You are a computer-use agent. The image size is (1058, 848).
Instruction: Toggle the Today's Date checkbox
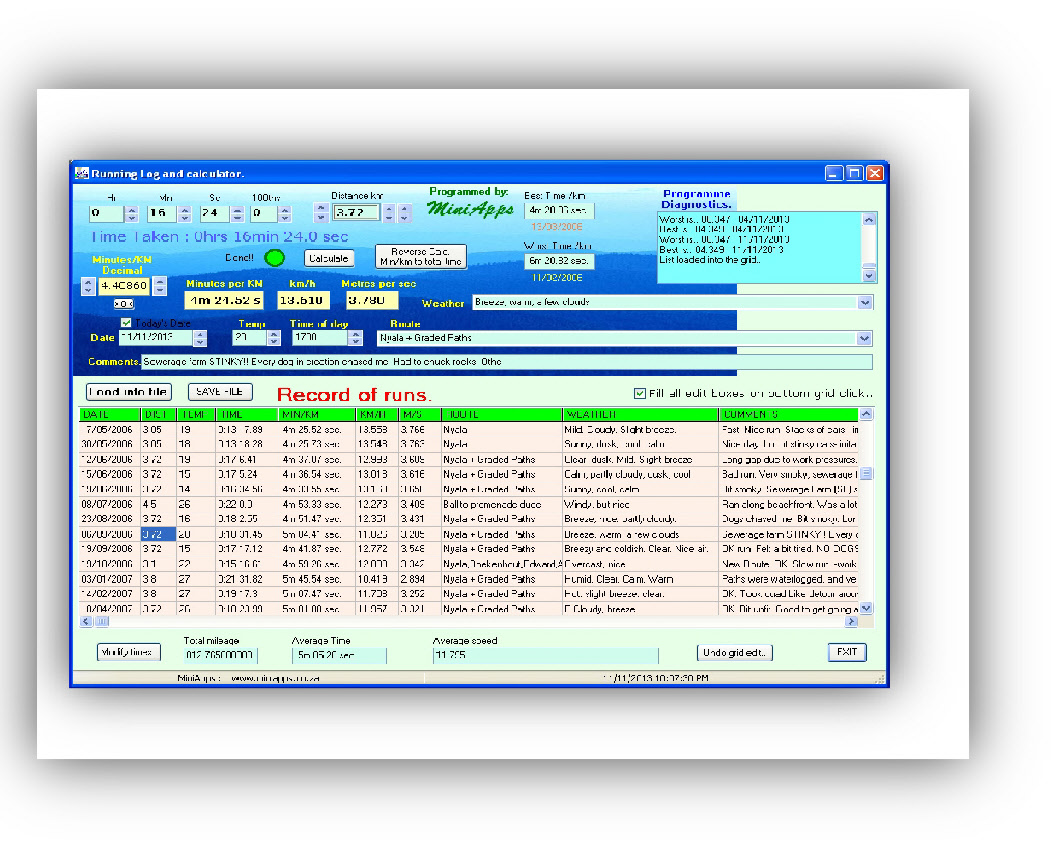point(126,323)
